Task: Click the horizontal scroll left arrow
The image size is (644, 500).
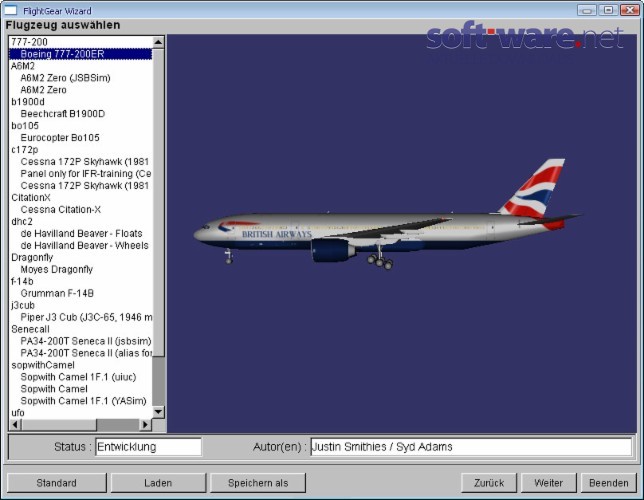Action: coord(15,424)
